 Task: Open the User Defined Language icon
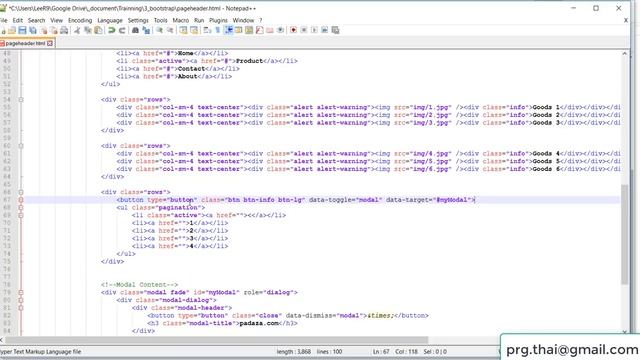click(x=238, y=30)
